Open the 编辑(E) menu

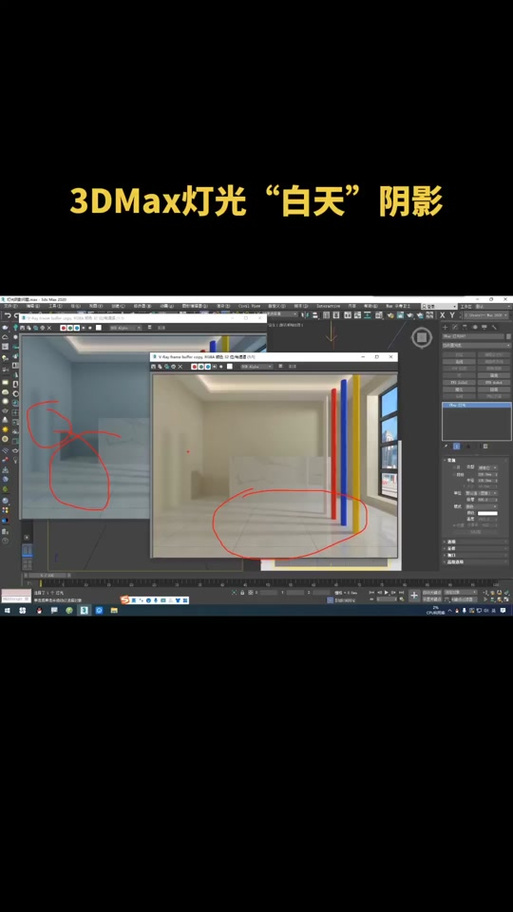click(33, 305)
